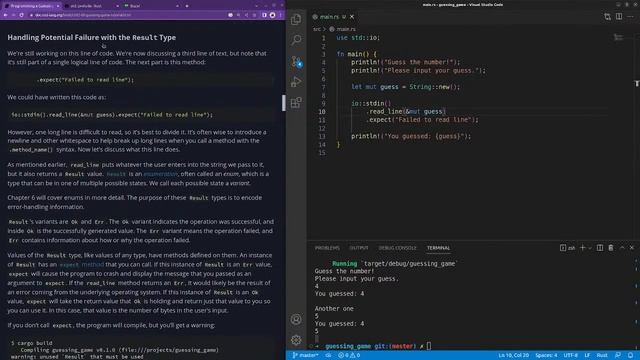640x360 pixels.
Task: Select the third browser tab
Action: [x=150, y=6]
